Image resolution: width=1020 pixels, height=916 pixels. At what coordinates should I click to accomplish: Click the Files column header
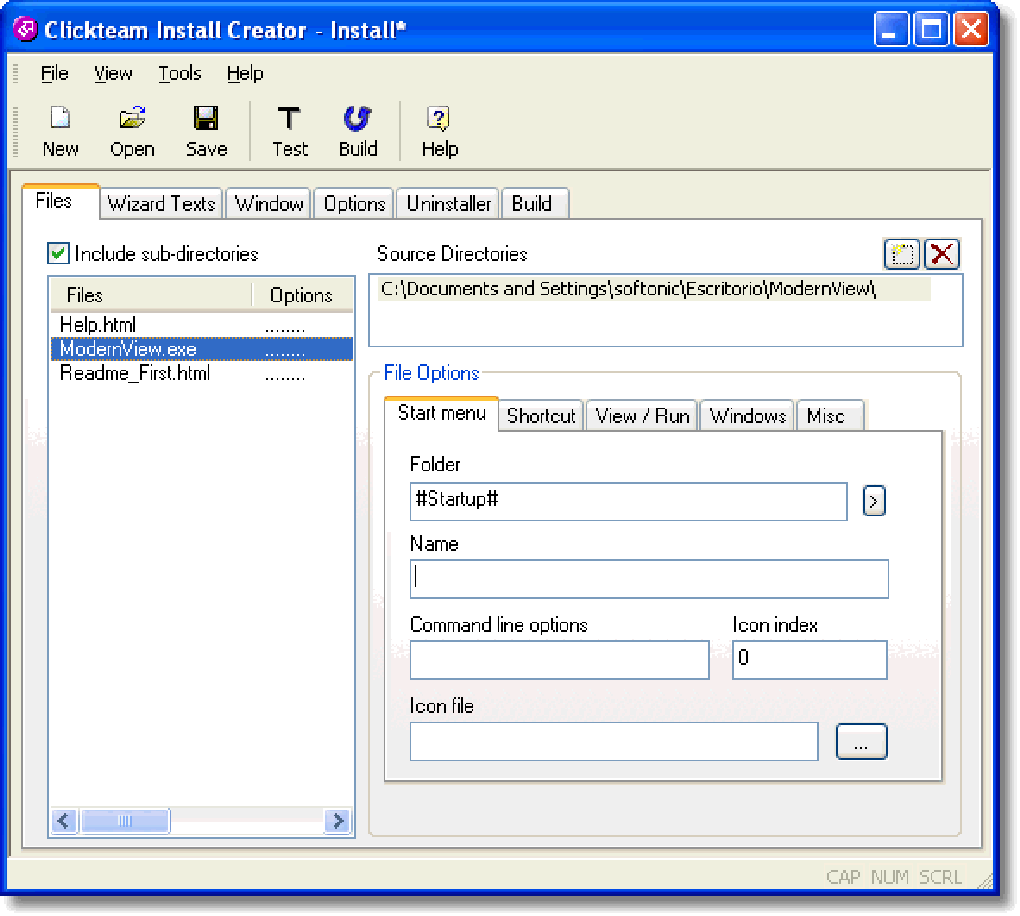[151, 295]
